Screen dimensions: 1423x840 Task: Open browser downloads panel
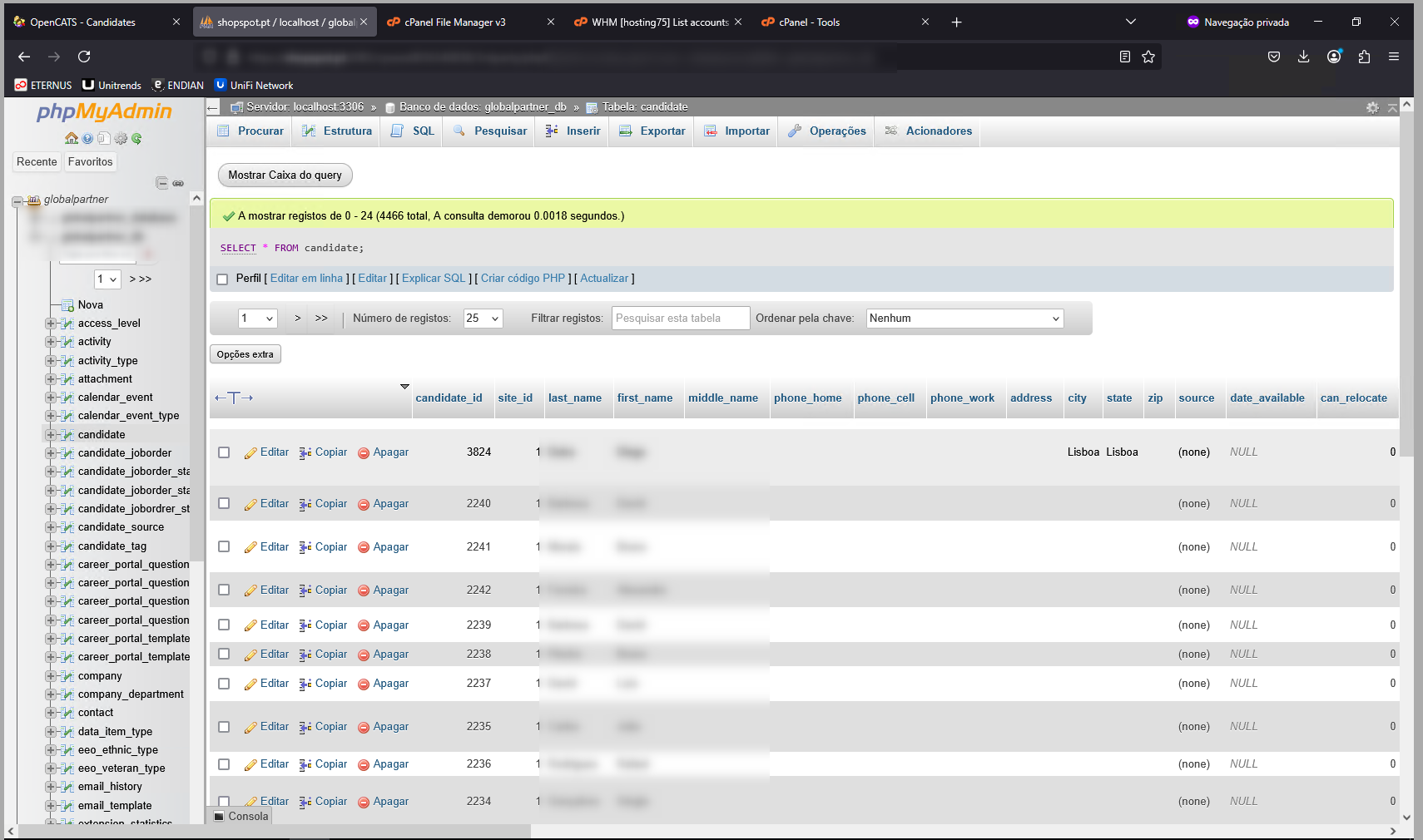click(1303, 57)
